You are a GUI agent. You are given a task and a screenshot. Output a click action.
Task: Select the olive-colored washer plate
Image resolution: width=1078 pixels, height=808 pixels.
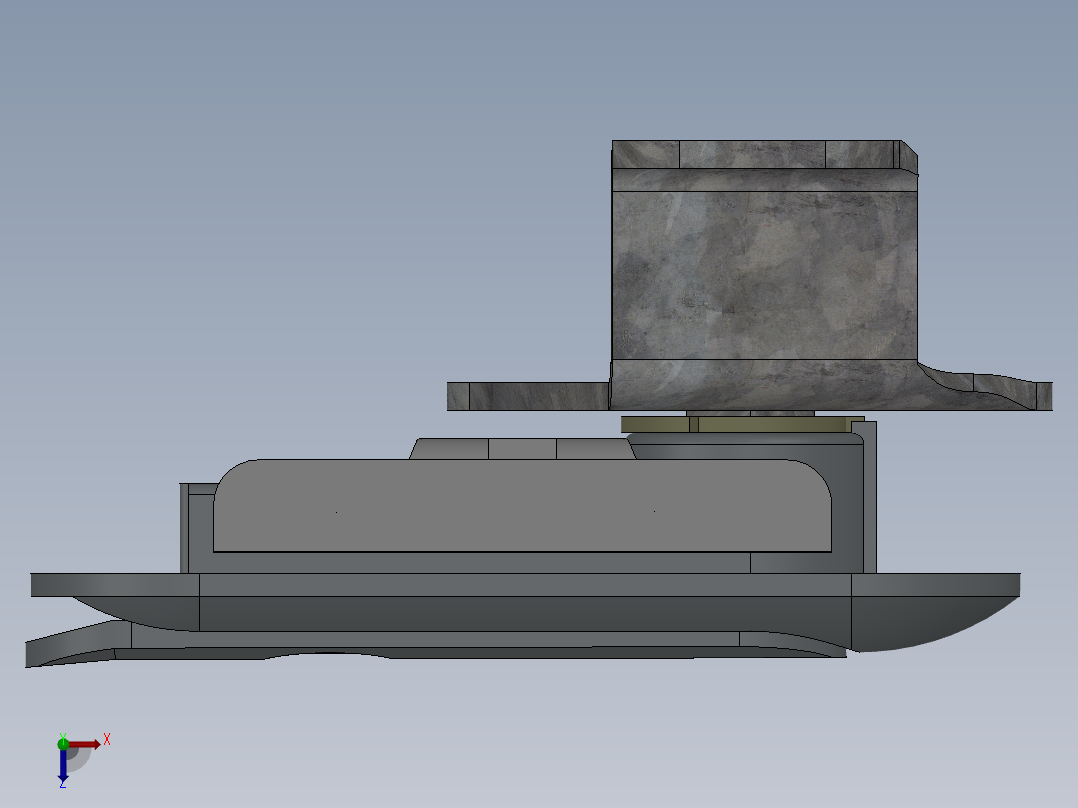point(742,424)
